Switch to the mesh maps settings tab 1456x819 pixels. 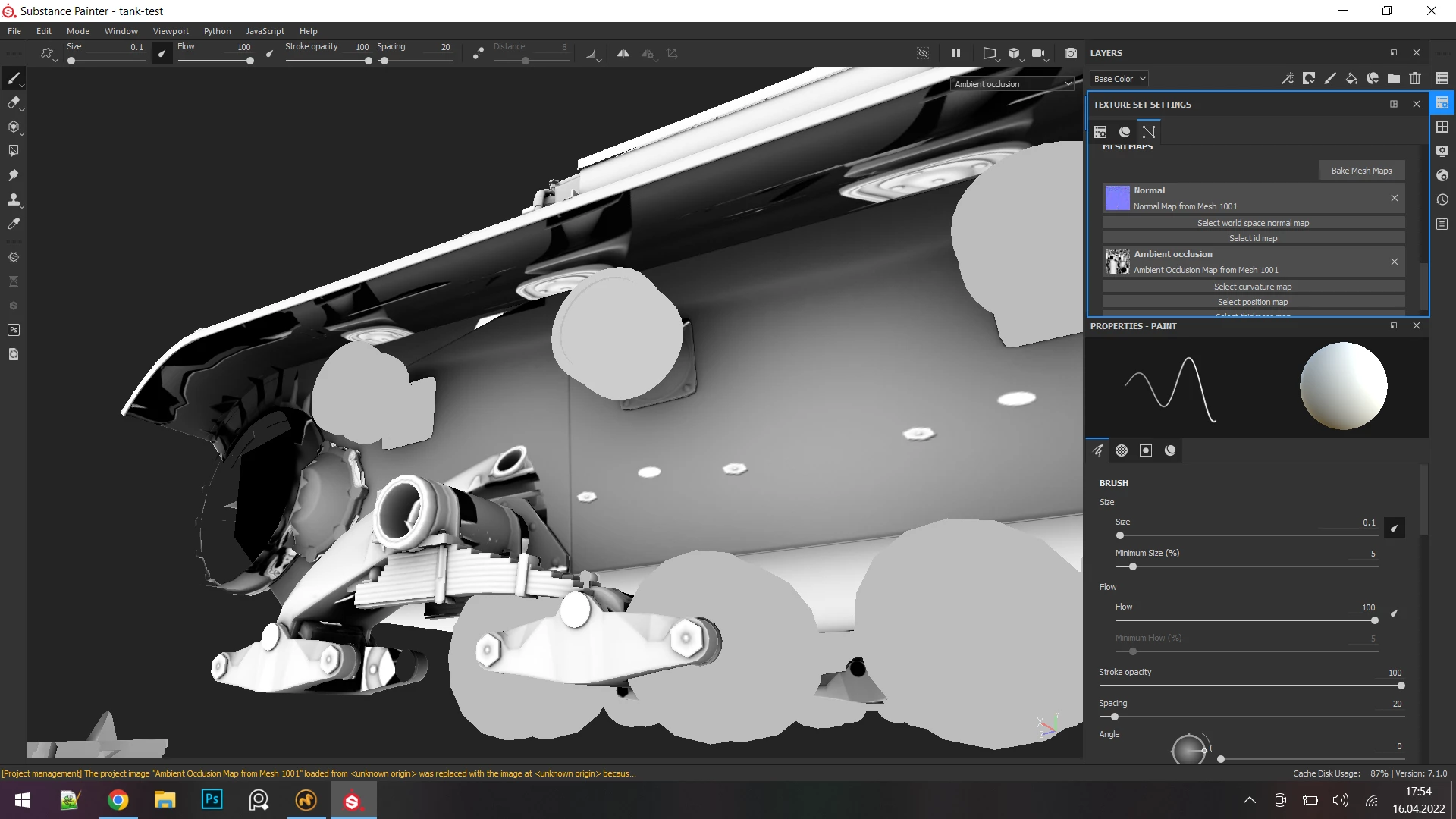coord(1149,132)
